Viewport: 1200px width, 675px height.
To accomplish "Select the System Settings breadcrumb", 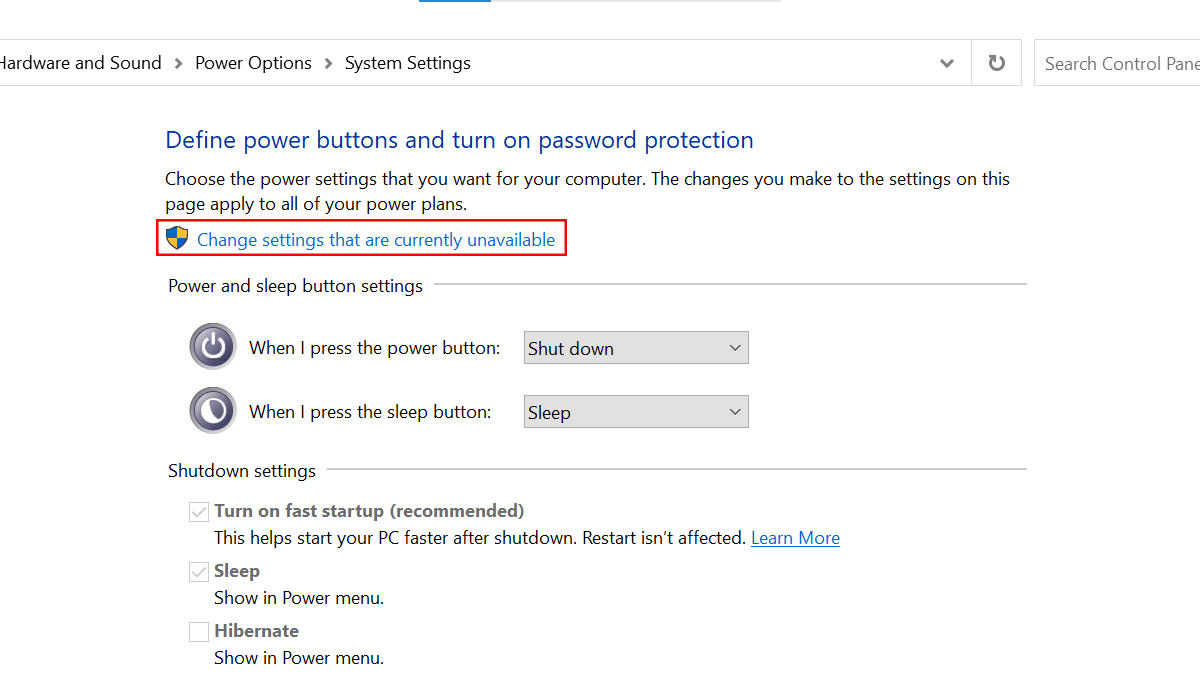I will pyautogui.click(x=407, y=62).
